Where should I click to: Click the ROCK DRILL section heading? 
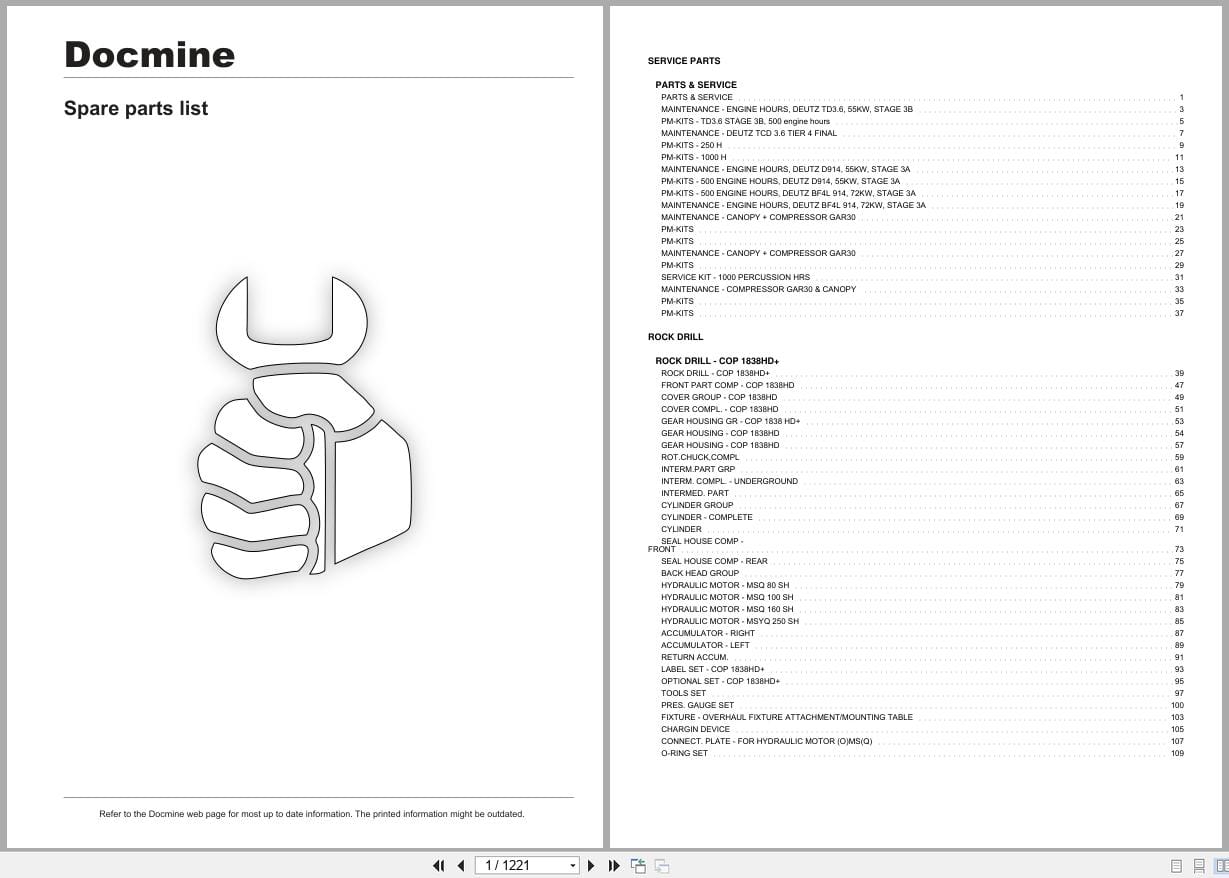click(676, 337)
